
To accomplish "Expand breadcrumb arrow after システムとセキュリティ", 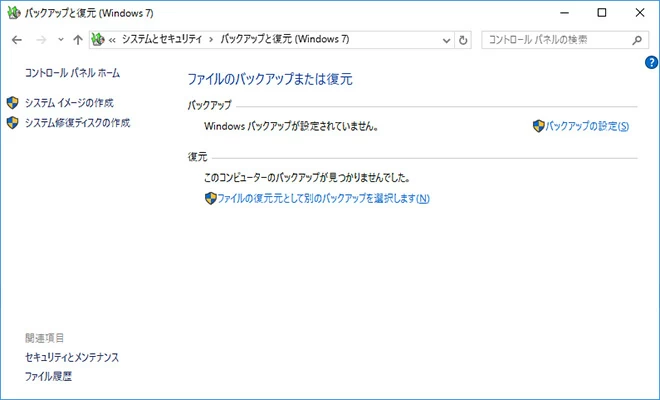I will (211, 40).
